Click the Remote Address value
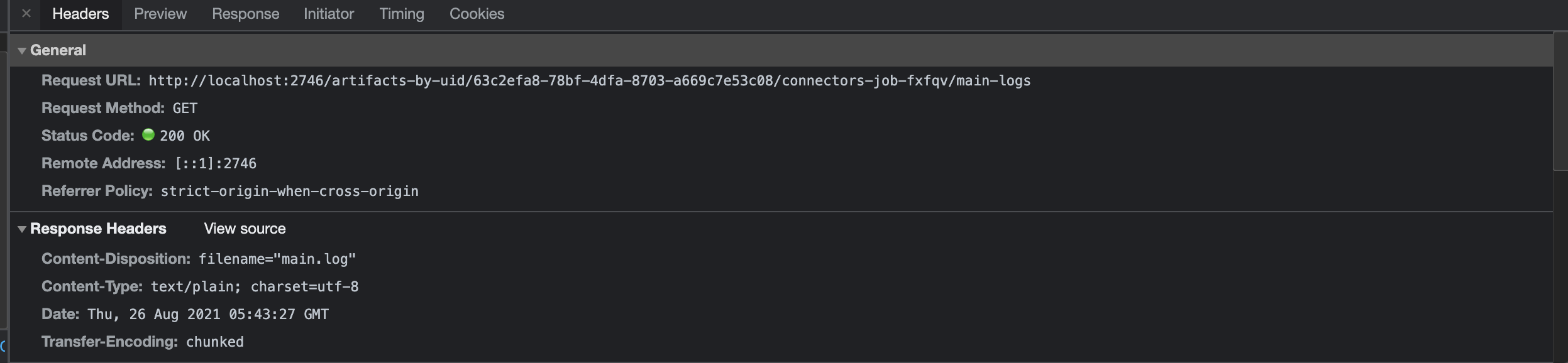Screen dimensions: 1568x363 point(216,164)
